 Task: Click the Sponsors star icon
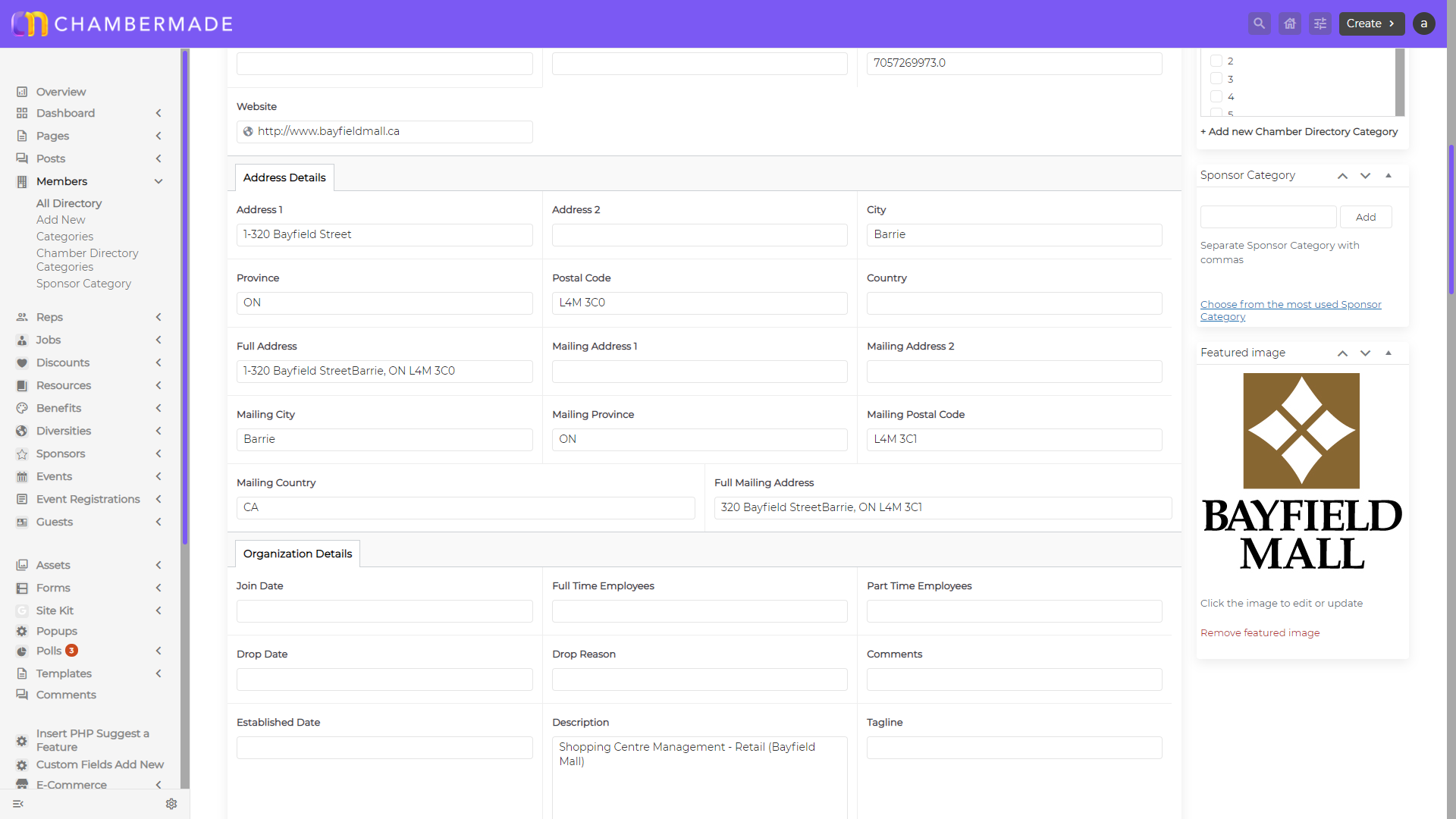[22, 453]
